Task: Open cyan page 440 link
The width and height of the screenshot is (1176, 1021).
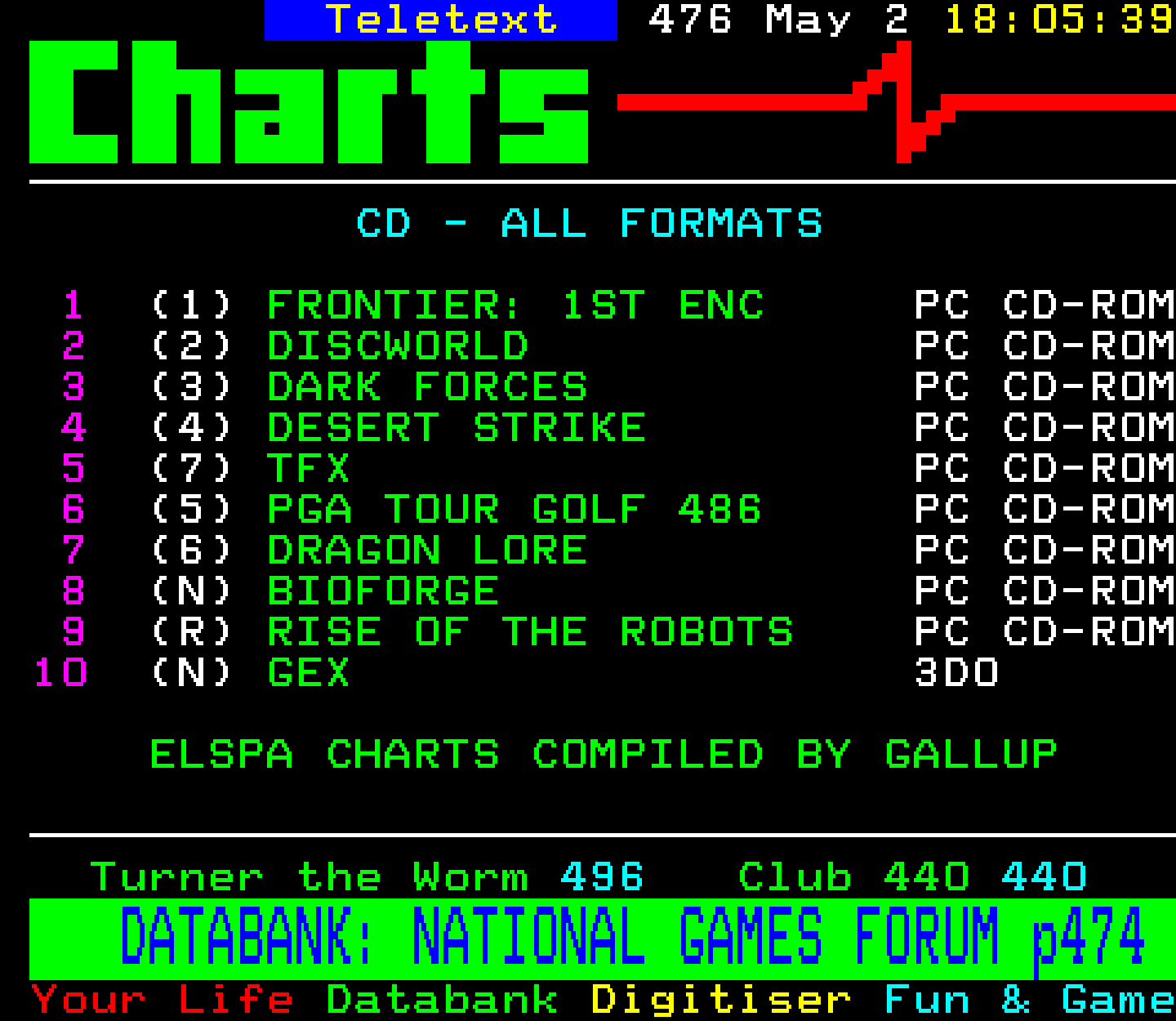Action: tap(1045, 877)
